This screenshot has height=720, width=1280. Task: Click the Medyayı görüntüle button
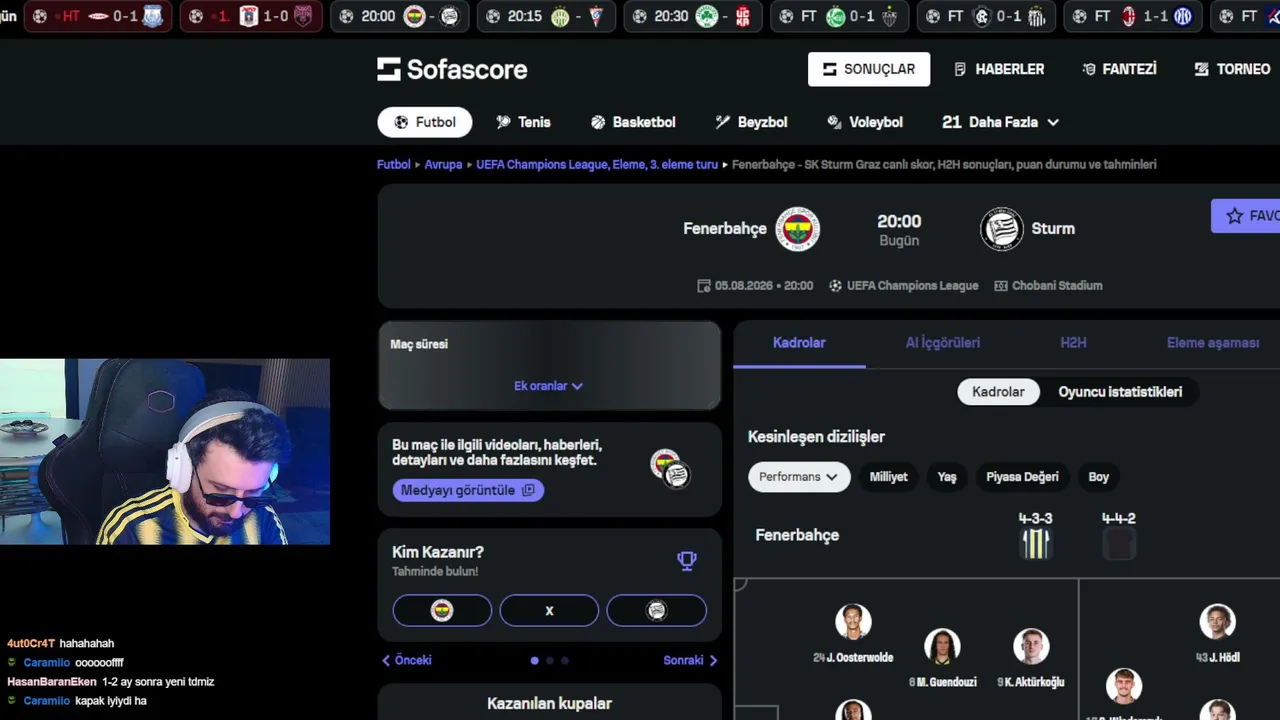pos(468,490)
